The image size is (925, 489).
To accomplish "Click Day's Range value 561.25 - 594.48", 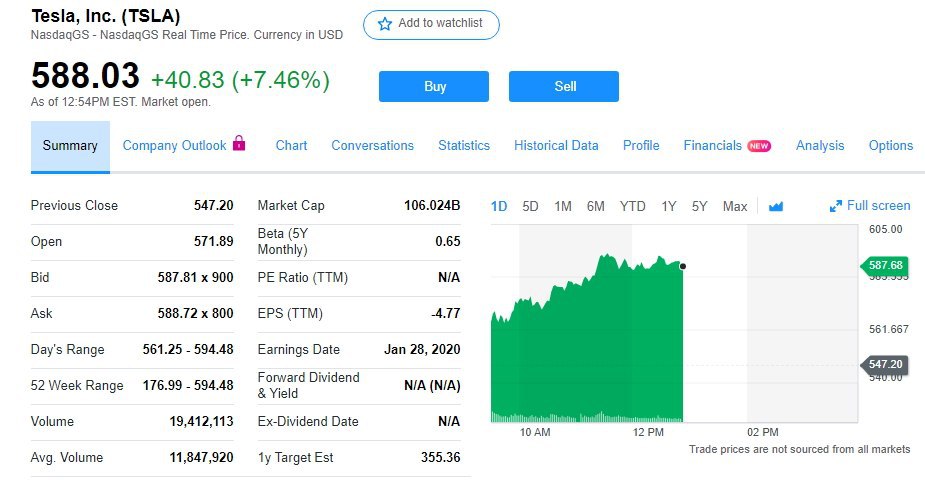I will click(x=188, y=350).
